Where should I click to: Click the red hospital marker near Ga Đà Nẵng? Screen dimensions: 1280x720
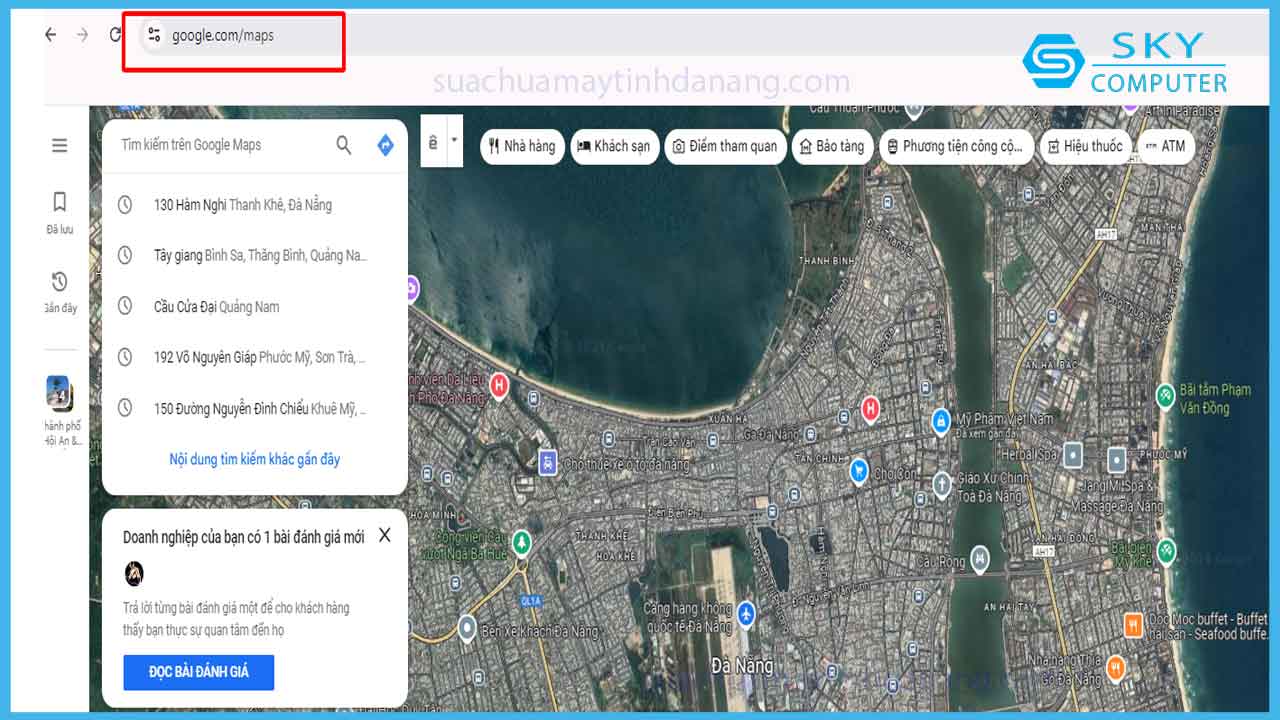pyautogui.click(x=872, y=408)
